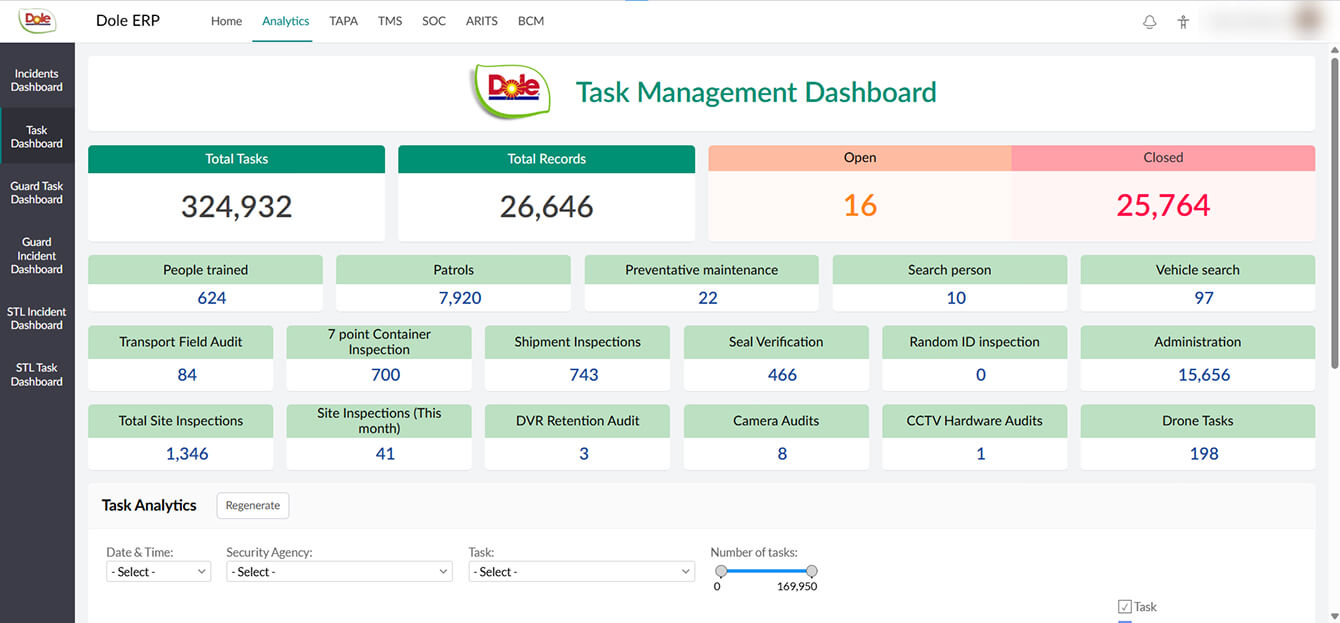Image resolution: width=1340 pixels, height=623 pixels.
Task: Open STL Incident Dashboard
Action: pos(37,318)
